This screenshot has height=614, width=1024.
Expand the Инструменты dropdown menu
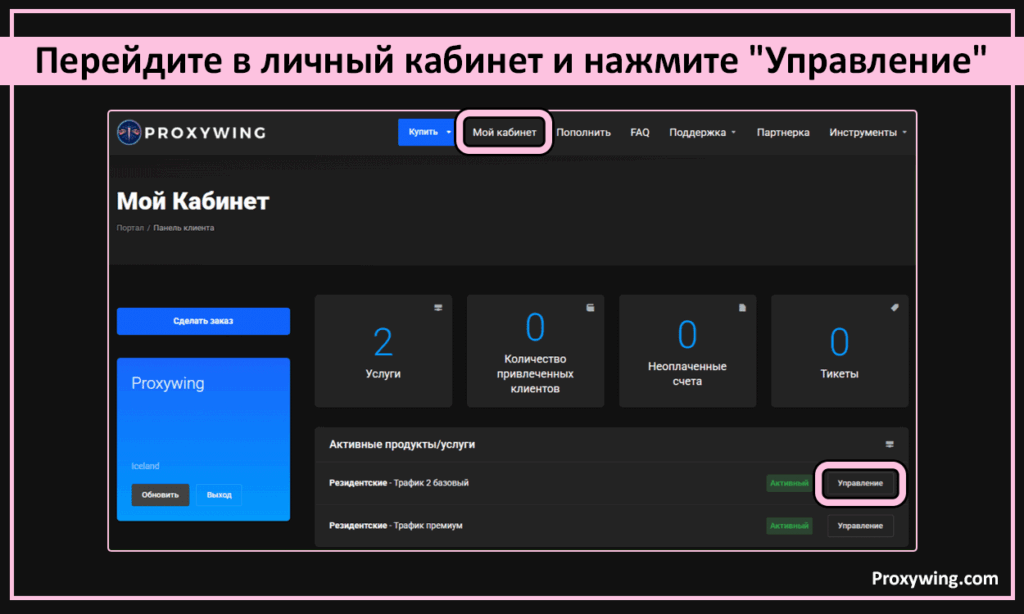pos(867,132)
